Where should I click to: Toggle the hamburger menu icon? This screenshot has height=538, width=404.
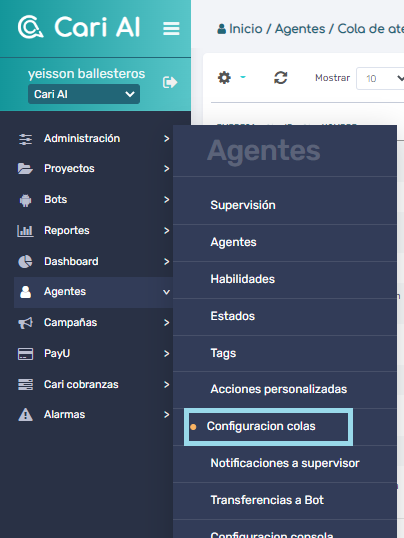coord(171,28)
